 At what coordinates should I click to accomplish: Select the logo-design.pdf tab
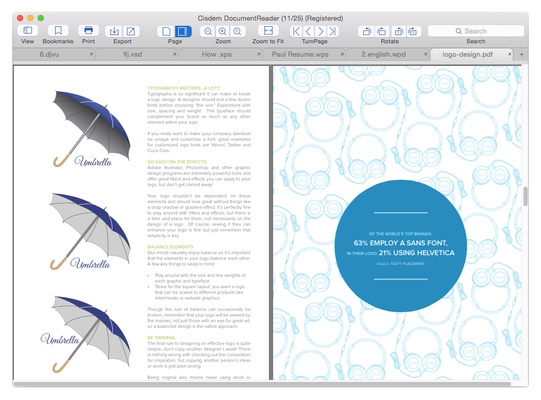pyautogui.click(x=468, y=54)
